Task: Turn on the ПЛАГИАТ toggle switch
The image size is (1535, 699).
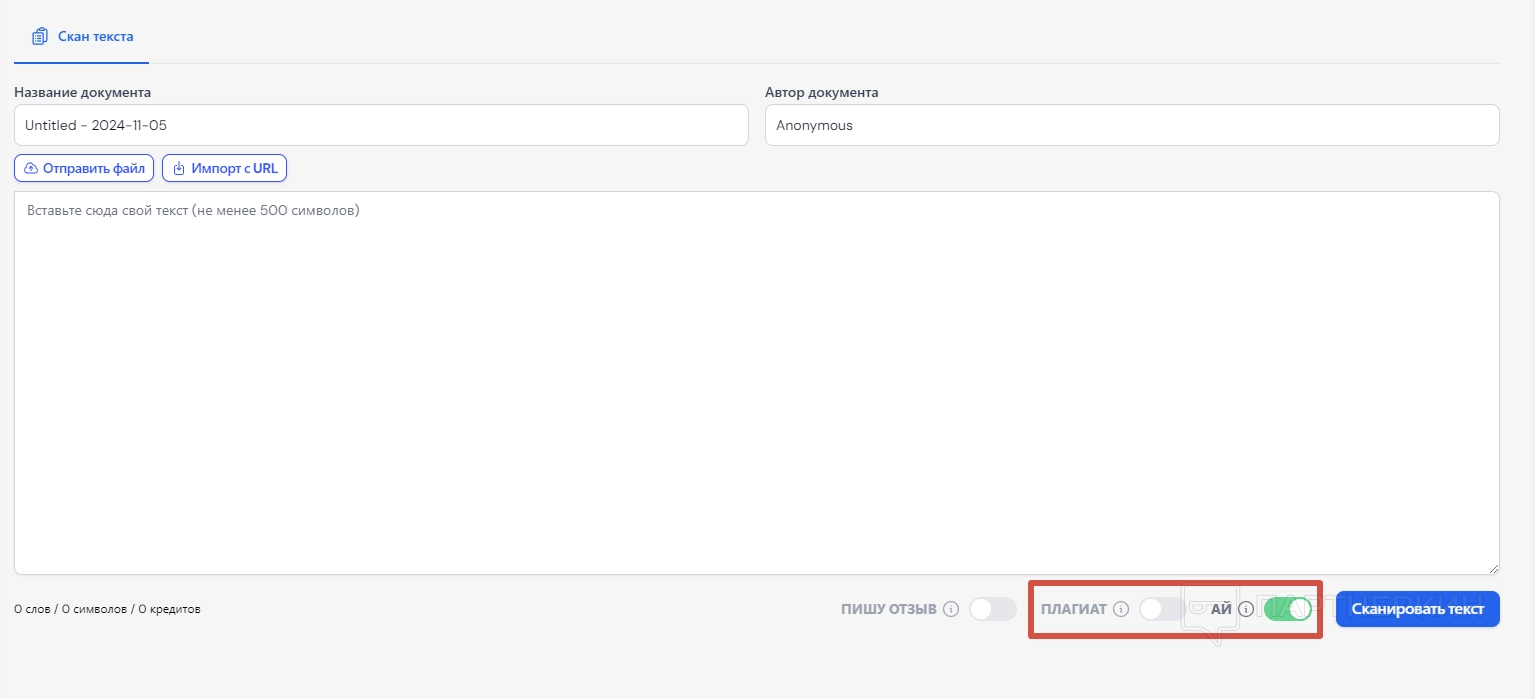Action: [x=1161, y=609]
